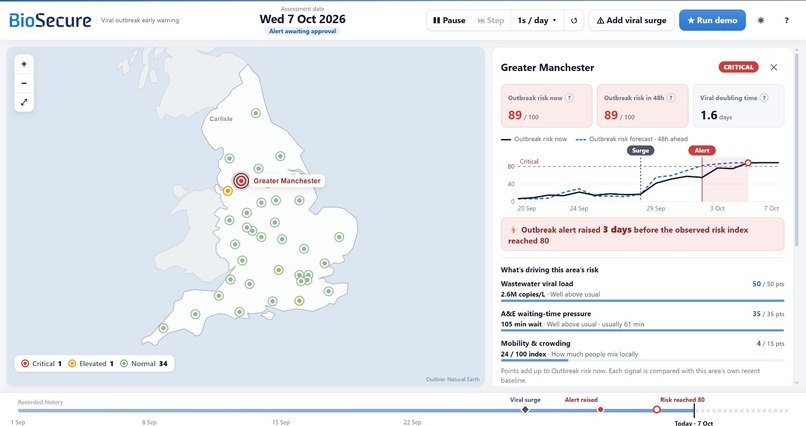Screen dimensions: 806x426
Task: Select the Greater Manchester critical marker
Action: pos(241,181)
